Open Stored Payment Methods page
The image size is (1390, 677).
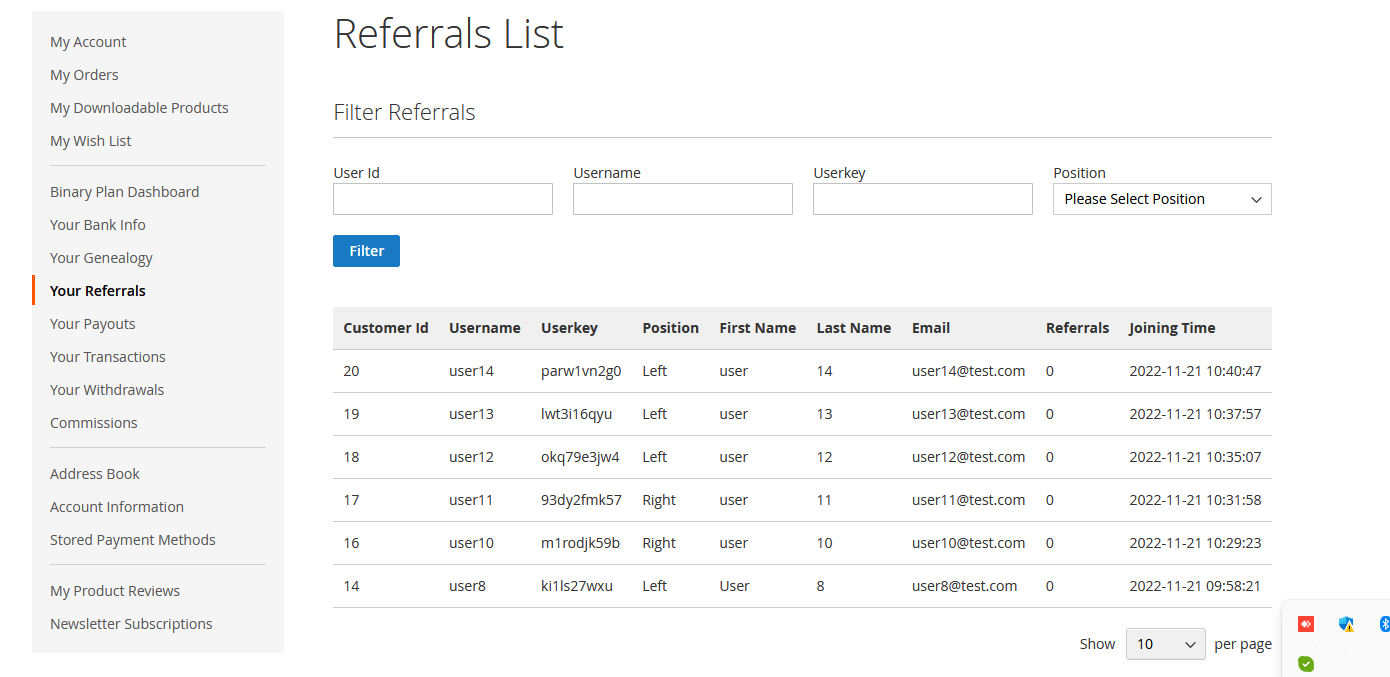[x=133, y=540]
